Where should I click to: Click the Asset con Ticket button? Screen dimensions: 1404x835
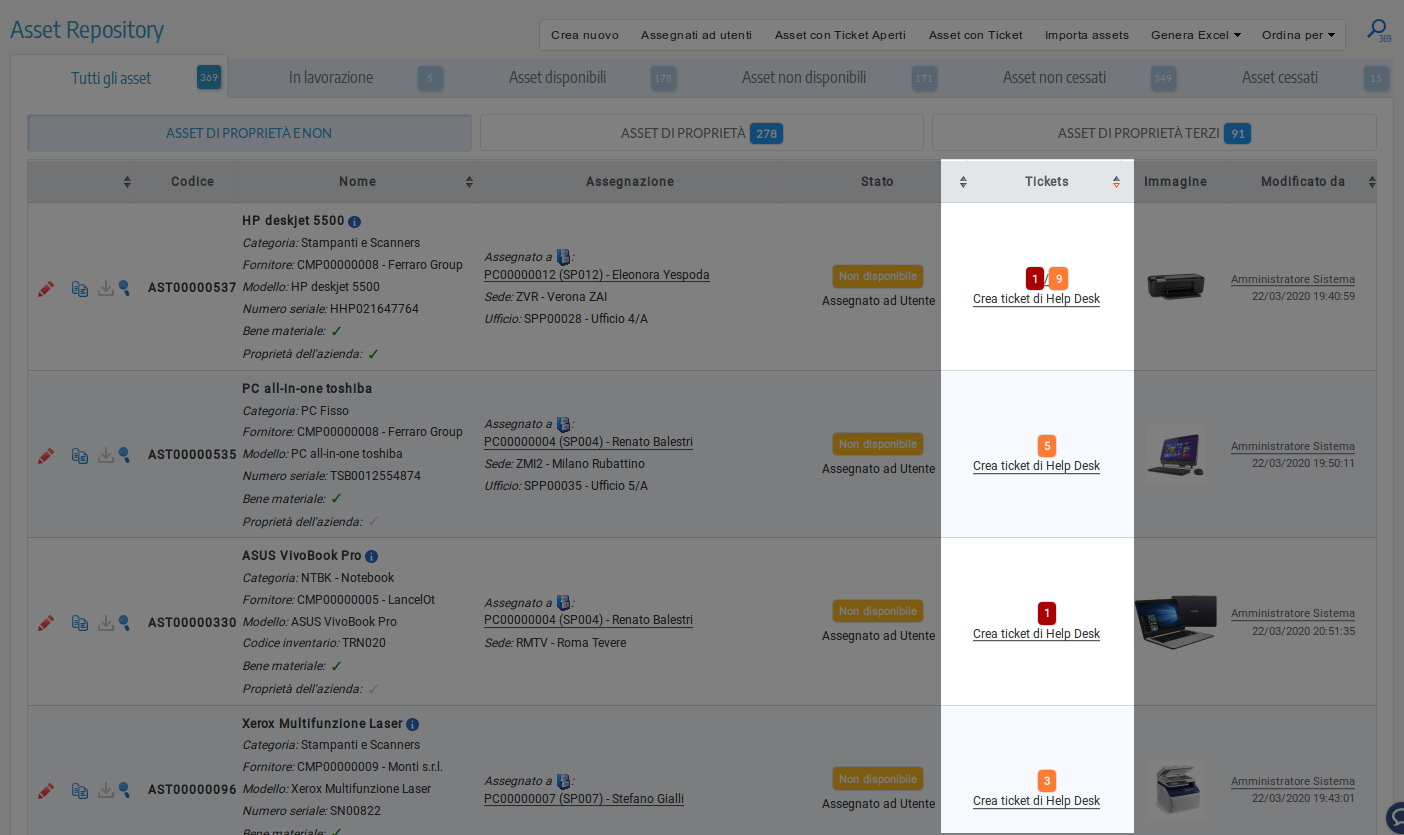[x=976, y=35]
